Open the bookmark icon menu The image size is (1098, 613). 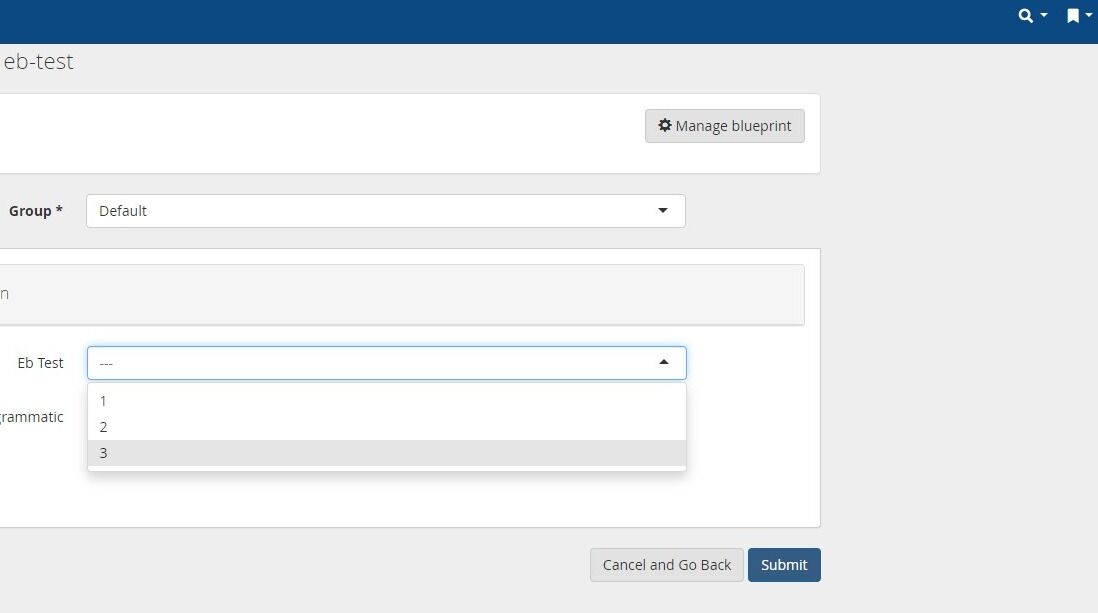tap(1073, 15)
